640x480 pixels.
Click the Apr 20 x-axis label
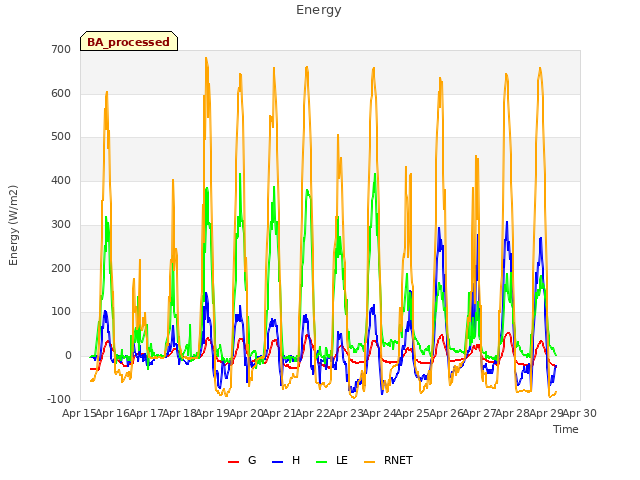pyautogui.click(x=247, y=413)
